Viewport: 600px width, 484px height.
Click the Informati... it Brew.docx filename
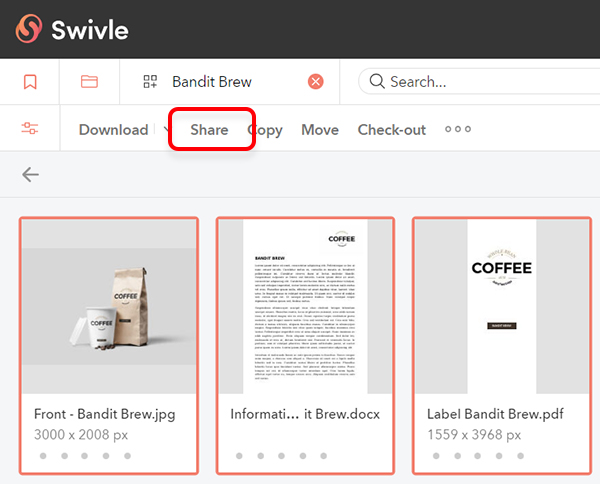click(x=305, y=414)
